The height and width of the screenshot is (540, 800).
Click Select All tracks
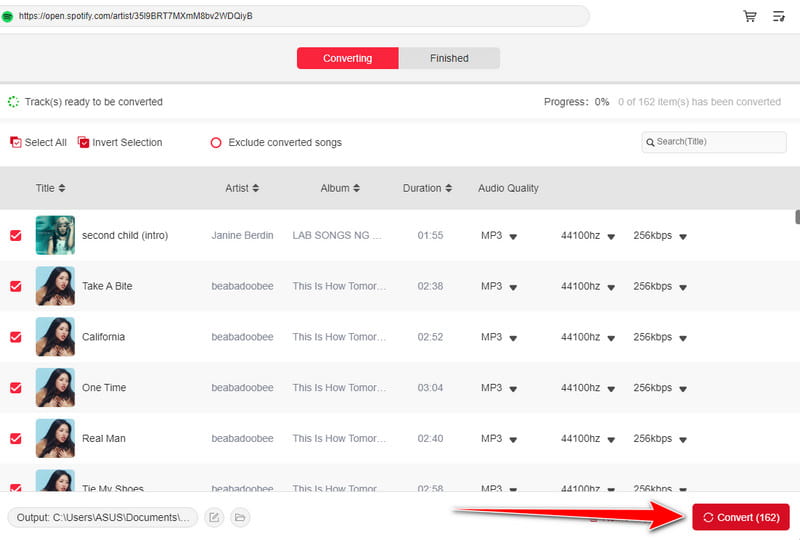[x=38, y=143]
